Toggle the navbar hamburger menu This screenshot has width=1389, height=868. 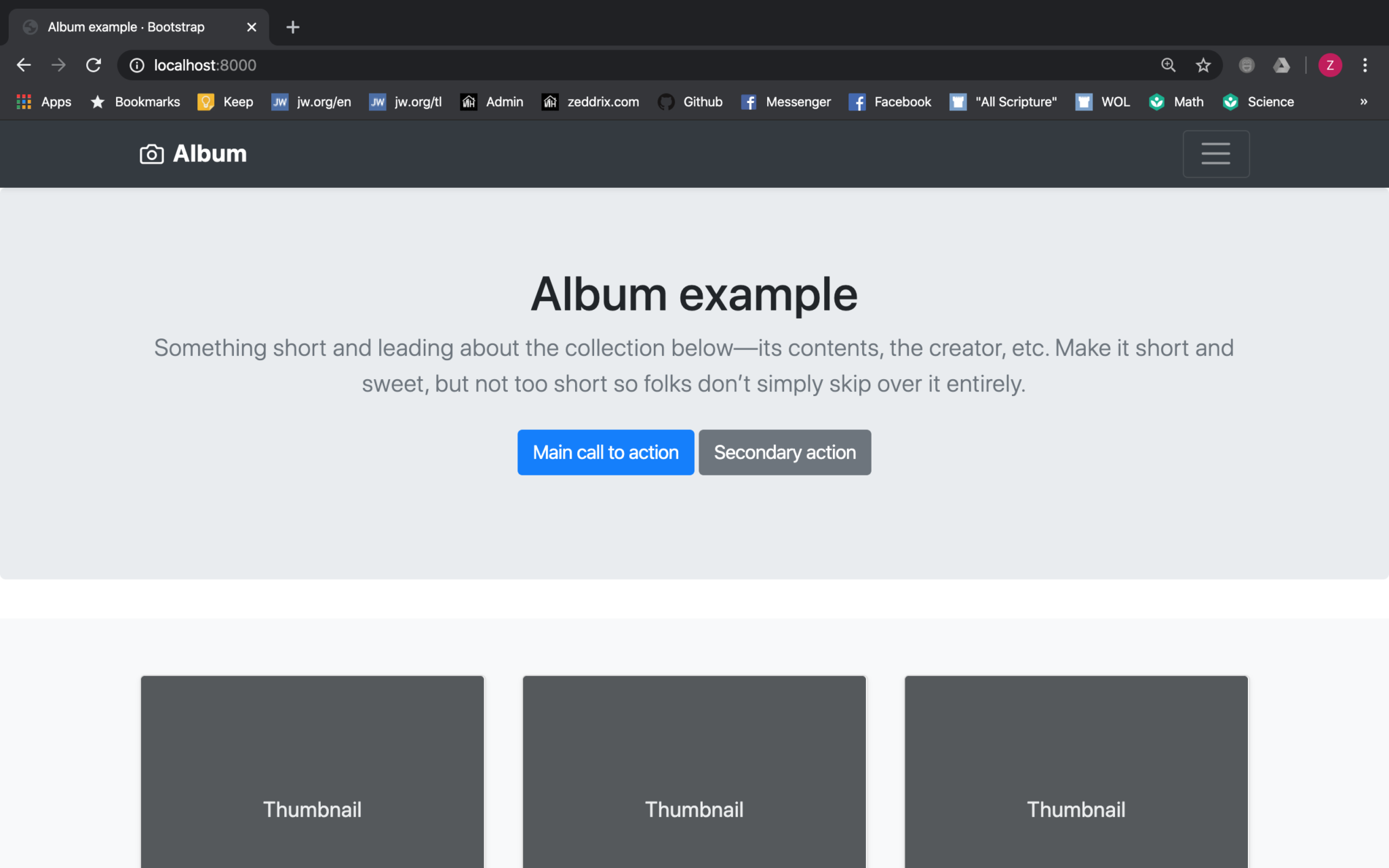coord(1215,154)
